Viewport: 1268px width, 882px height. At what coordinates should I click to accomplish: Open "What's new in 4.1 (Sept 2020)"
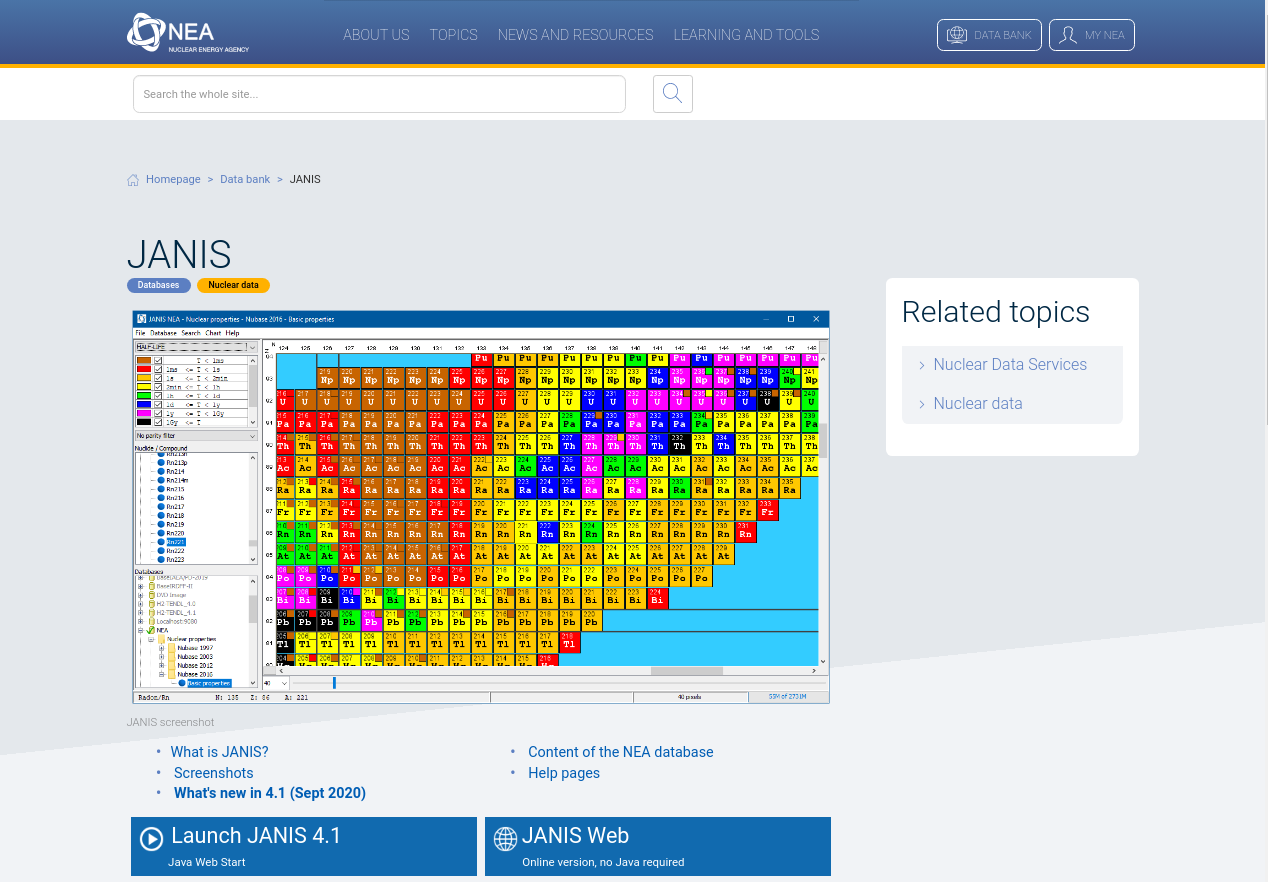tap(270, 793)
